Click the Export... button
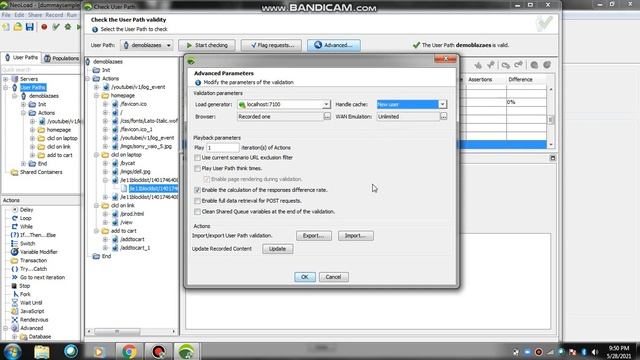 click(313, 236)
